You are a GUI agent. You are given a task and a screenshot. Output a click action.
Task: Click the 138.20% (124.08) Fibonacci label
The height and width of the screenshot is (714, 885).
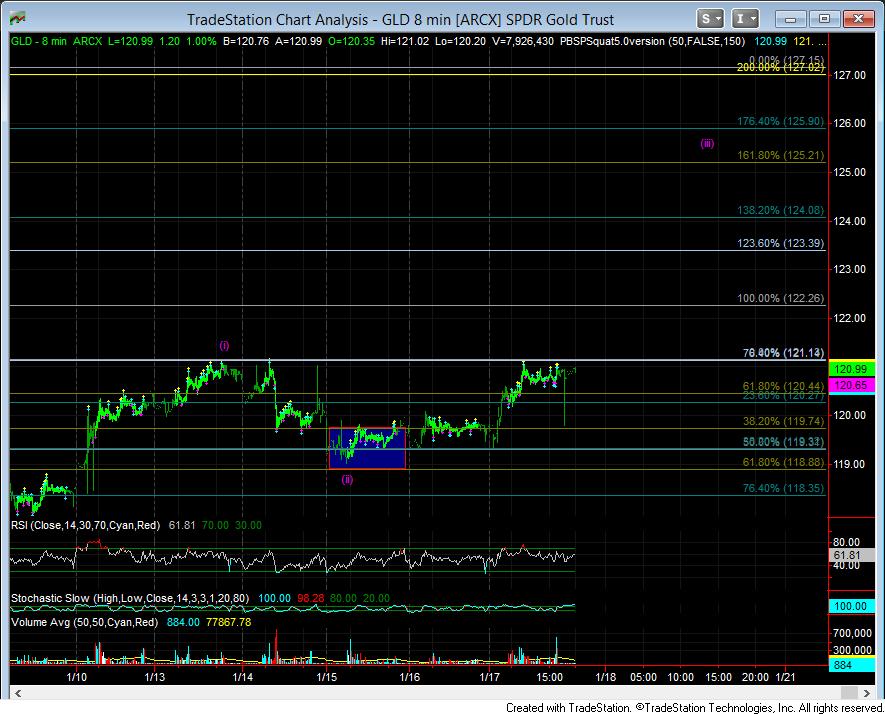pos(781,210)
